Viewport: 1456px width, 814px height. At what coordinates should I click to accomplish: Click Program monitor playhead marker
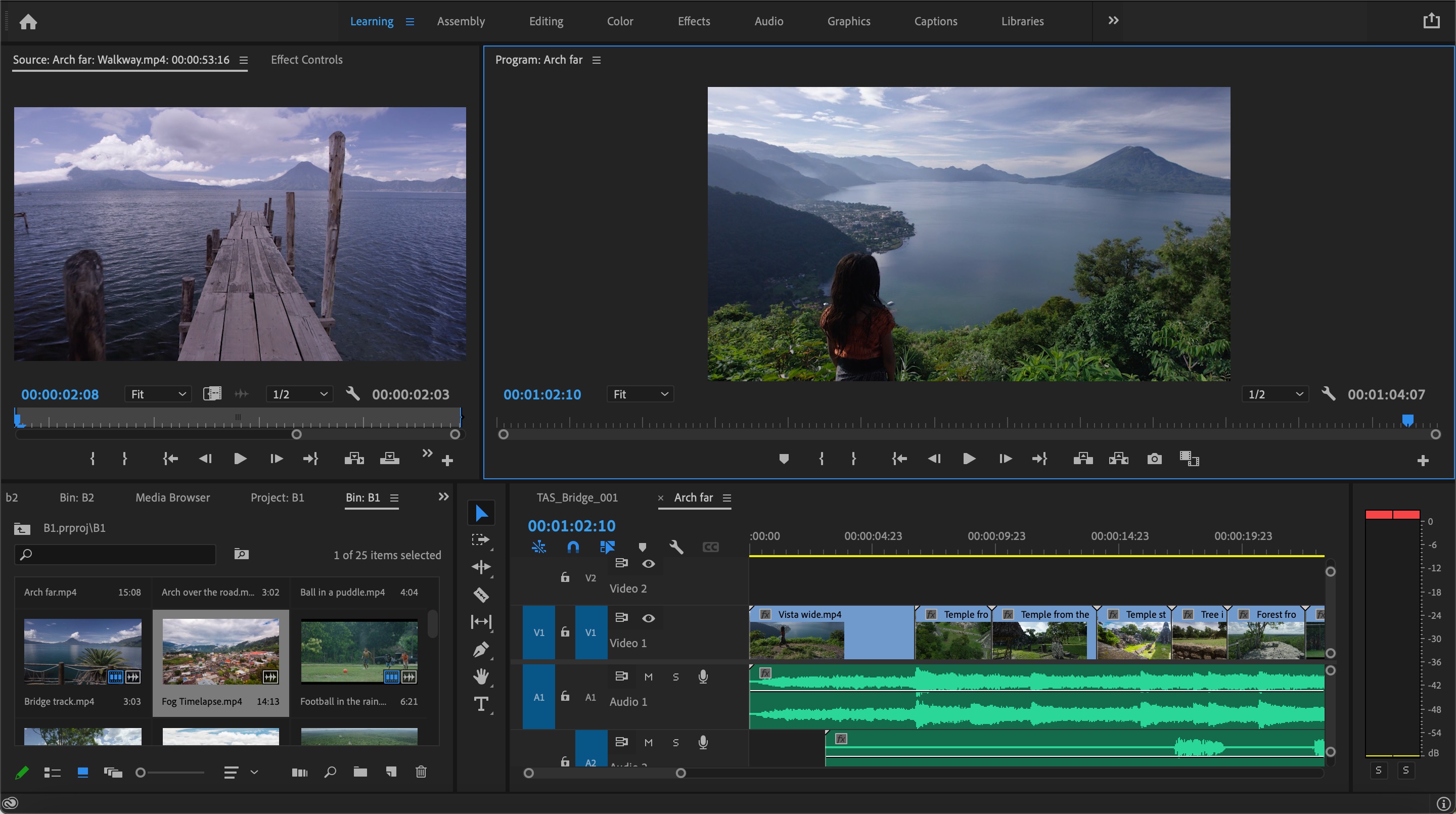point(1407,420)
